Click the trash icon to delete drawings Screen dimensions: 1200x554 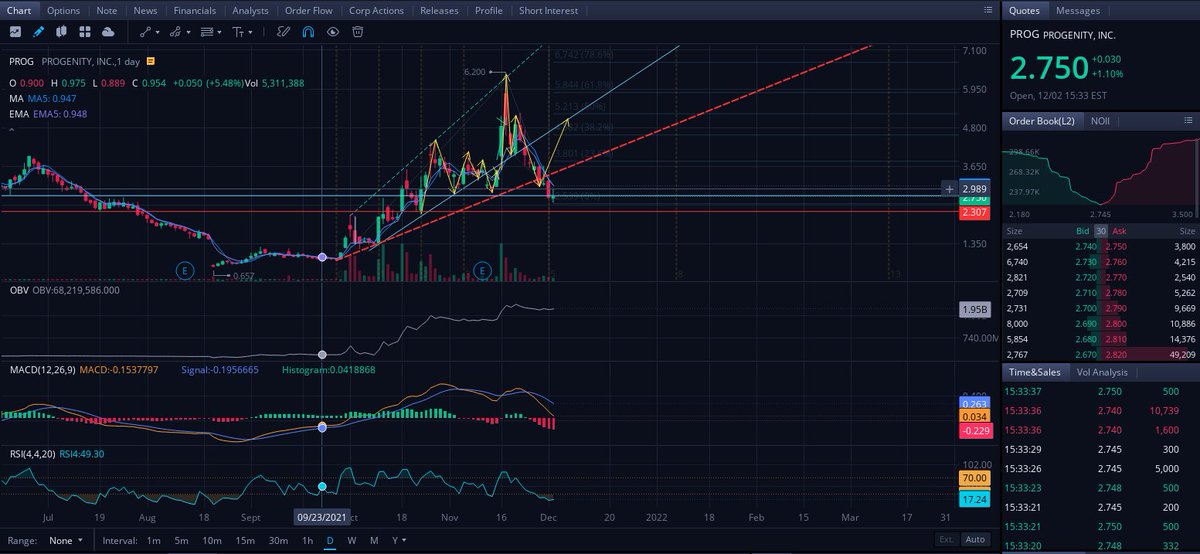tap(357, 31)
